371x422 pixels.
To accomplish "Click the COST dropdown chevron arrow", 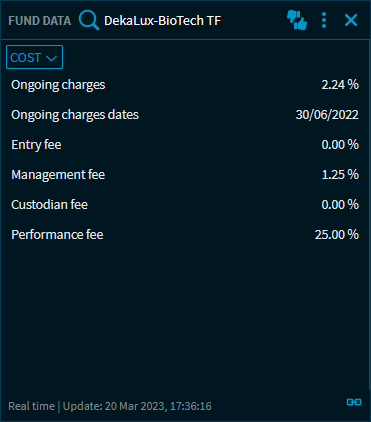I will [52, 58].
